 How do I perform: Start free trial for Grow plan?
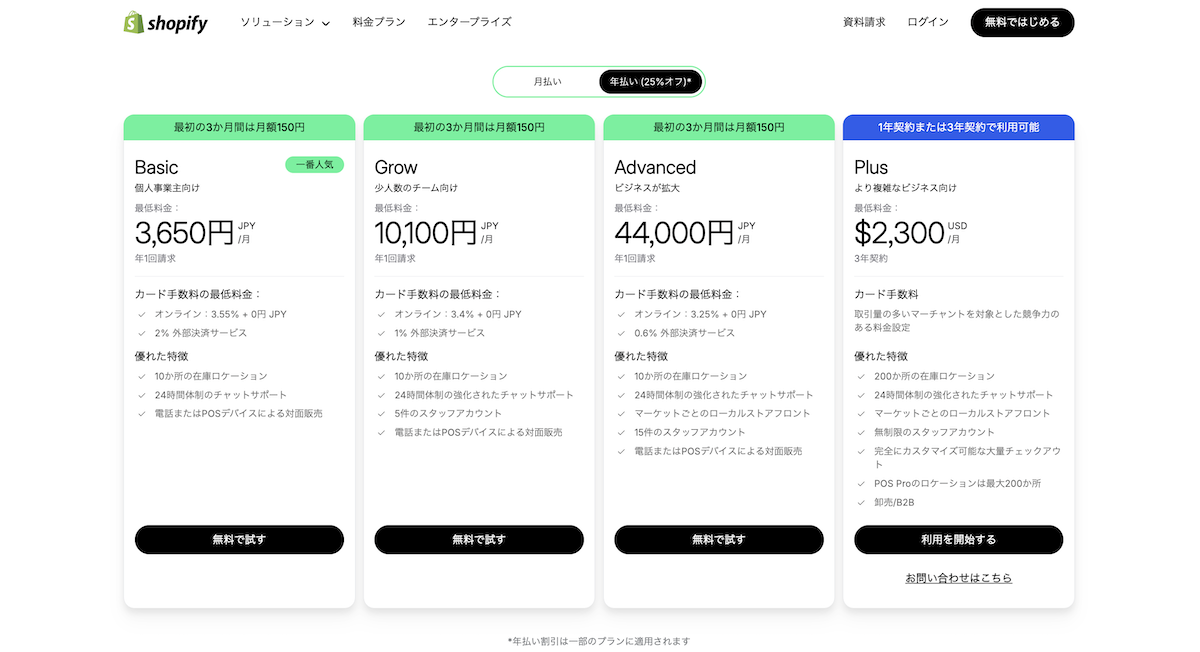coord(479,540)
